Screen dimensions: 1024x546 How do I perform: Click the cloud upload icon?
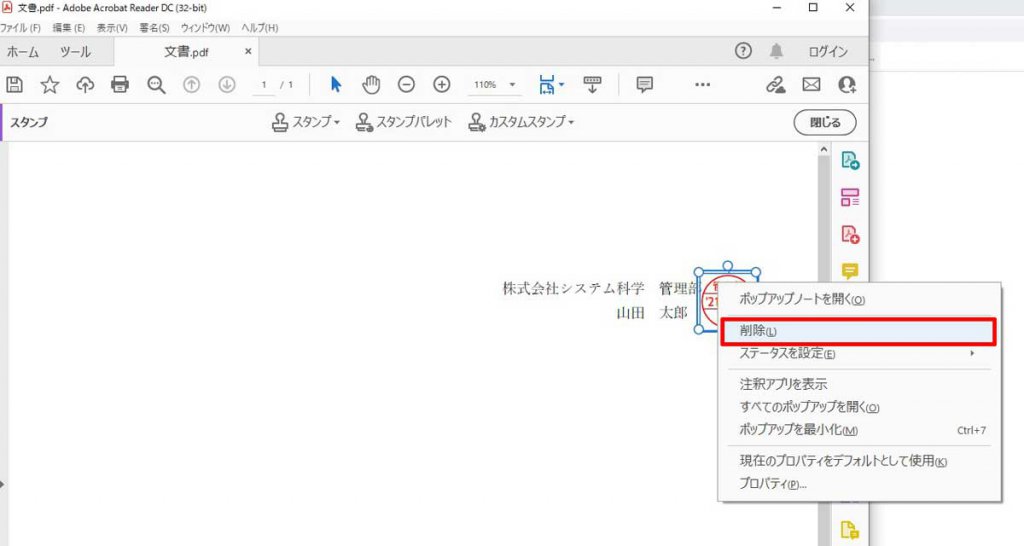point(85,85)
